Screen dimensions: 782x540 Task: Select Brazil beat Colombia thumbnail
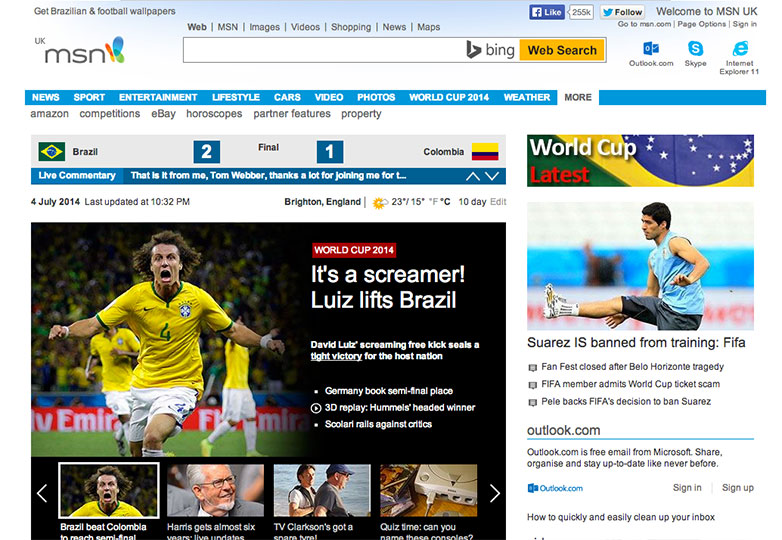[x=109, y=491]
